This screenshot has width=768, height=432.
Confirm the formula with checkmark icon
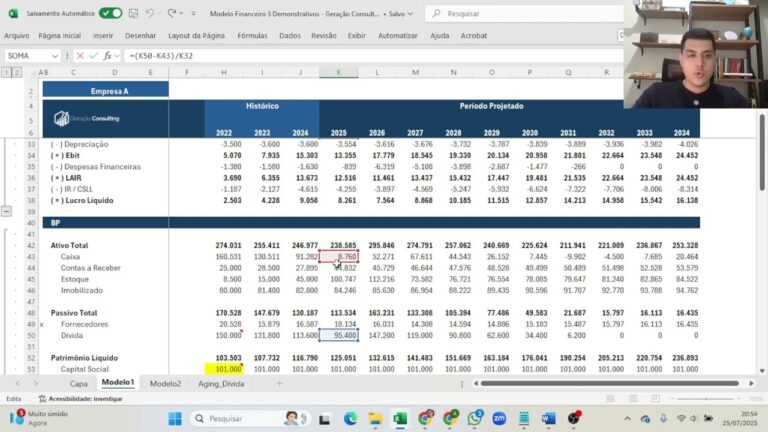(x=91, y=55)
